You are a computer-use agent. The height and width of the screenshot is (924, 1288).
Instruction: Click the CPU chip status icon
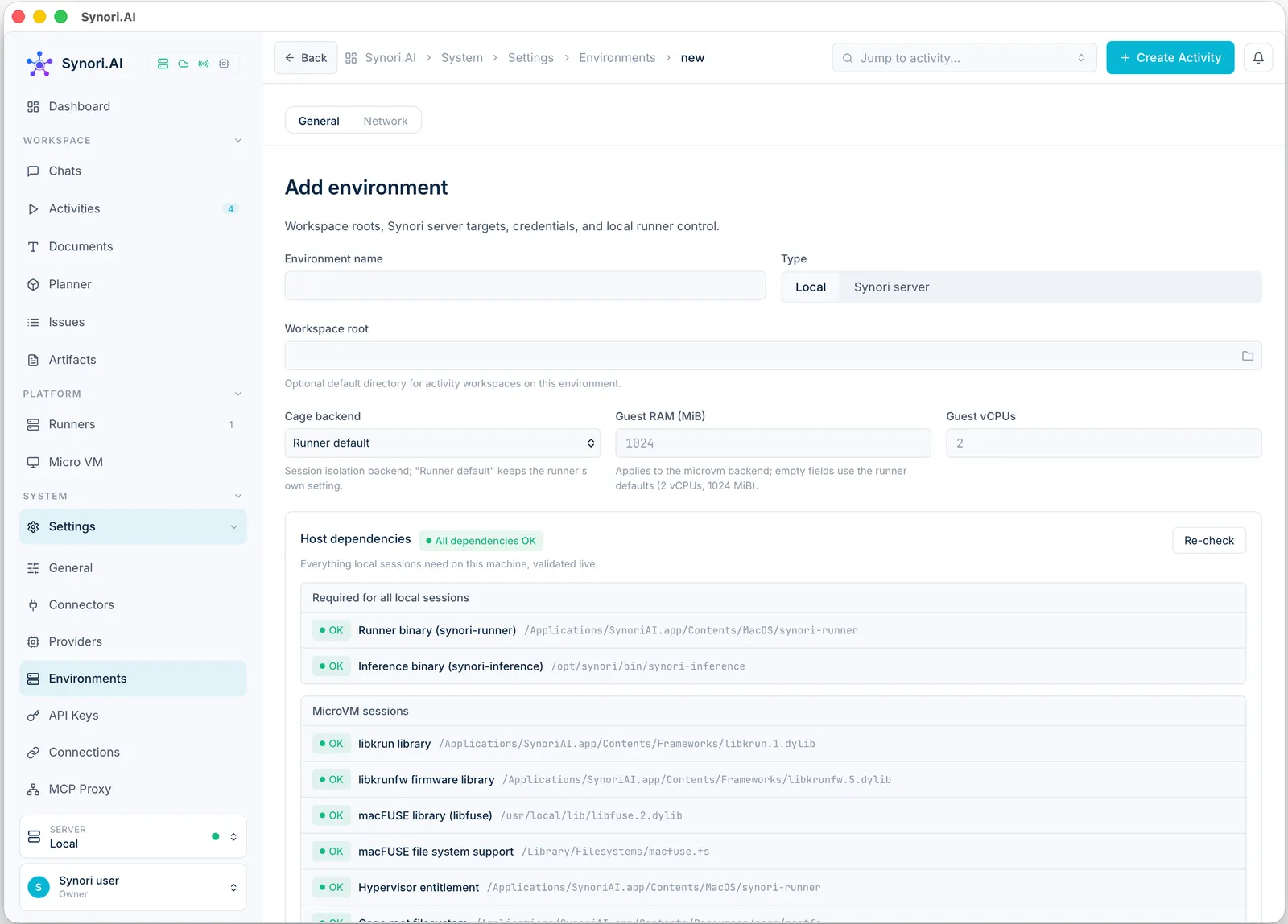(224, 64)
